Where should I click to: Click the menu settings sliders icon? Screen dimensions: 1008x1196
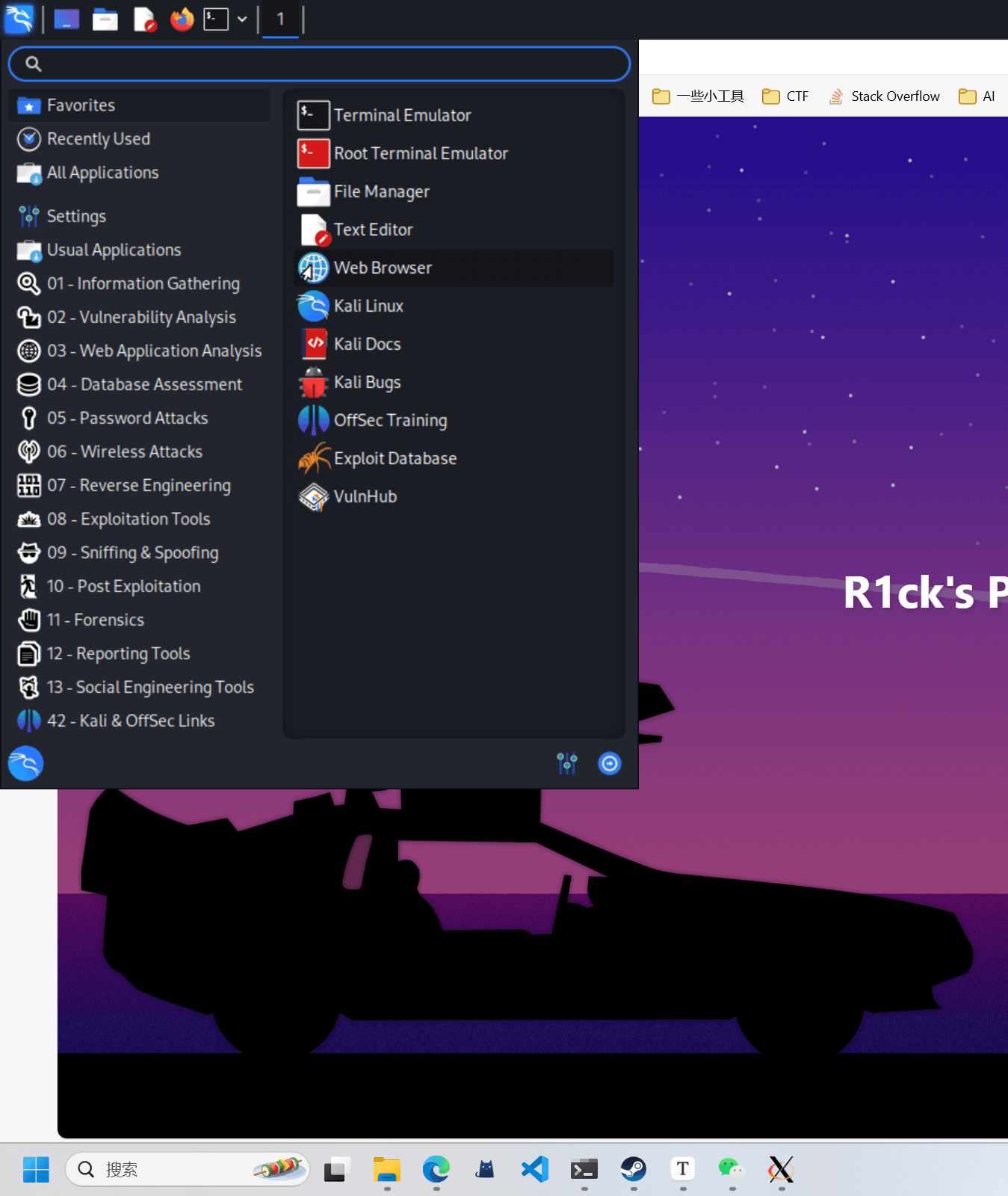567,763
